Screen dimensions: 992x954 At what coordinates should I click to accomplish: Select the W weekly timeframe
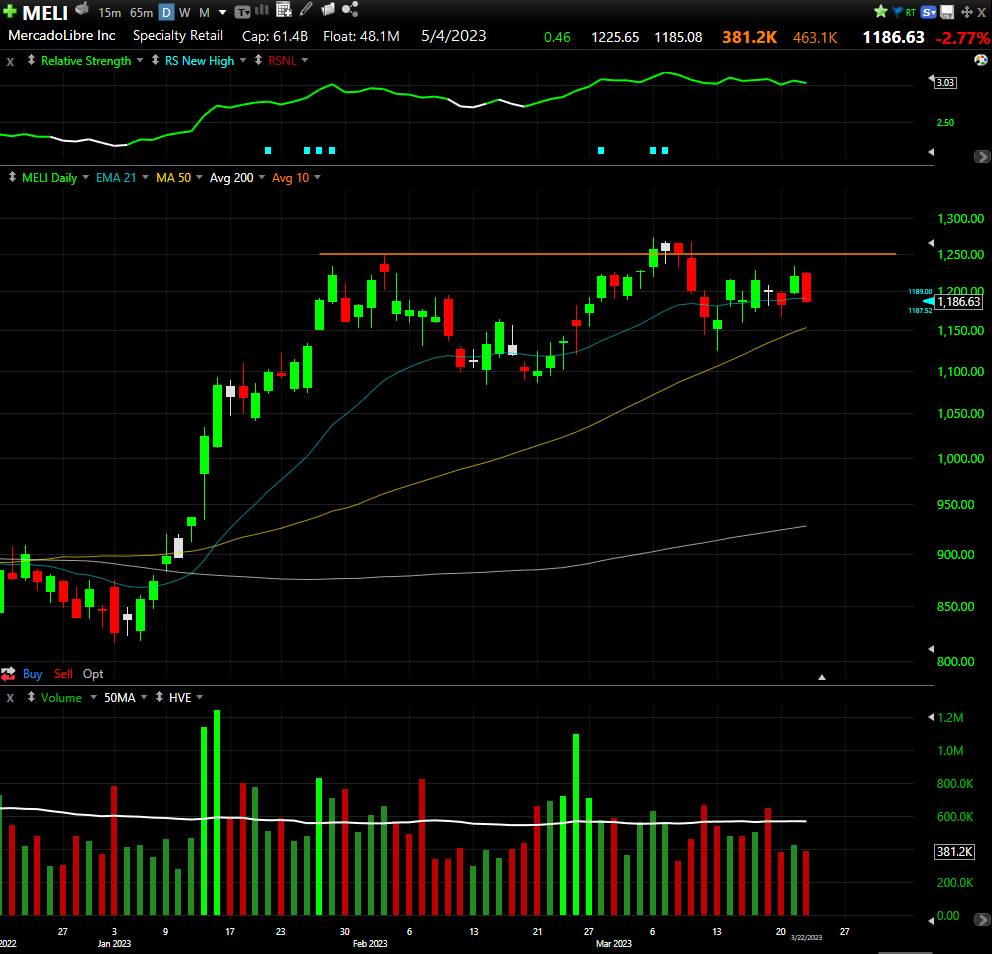pyautogui.click(x=185, y=13)
